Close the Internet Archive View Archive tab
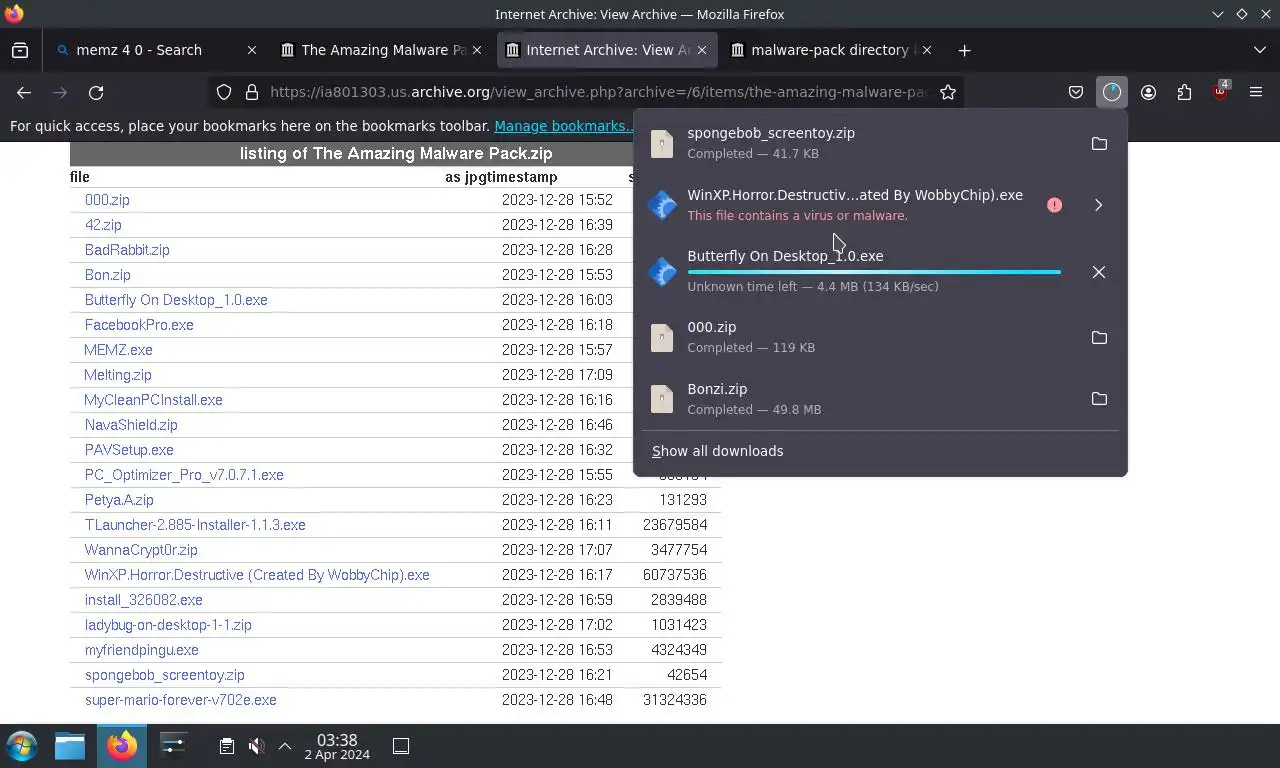This screenshot has height=768, width=1280. (x=702, y=50)
